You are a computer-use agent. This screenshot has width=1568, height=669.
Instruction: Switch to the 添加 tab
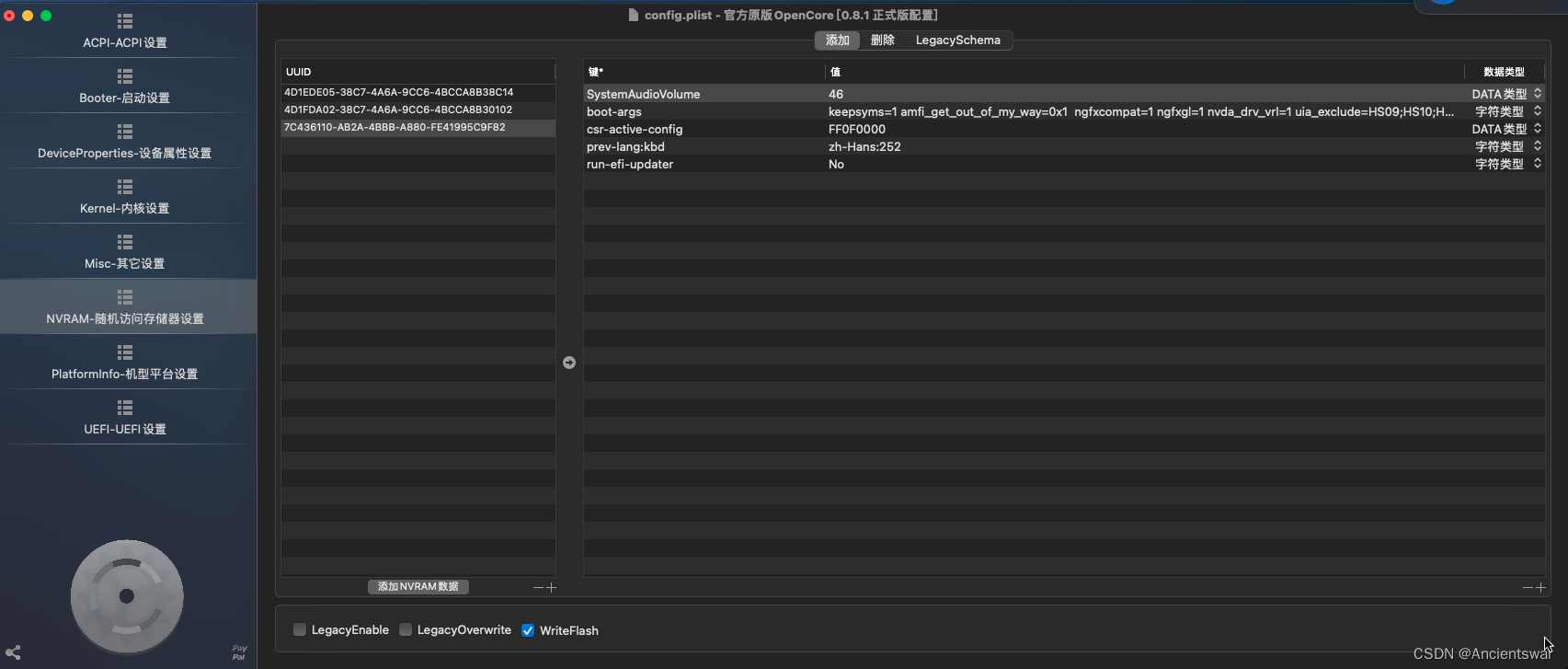coord(837,40)
